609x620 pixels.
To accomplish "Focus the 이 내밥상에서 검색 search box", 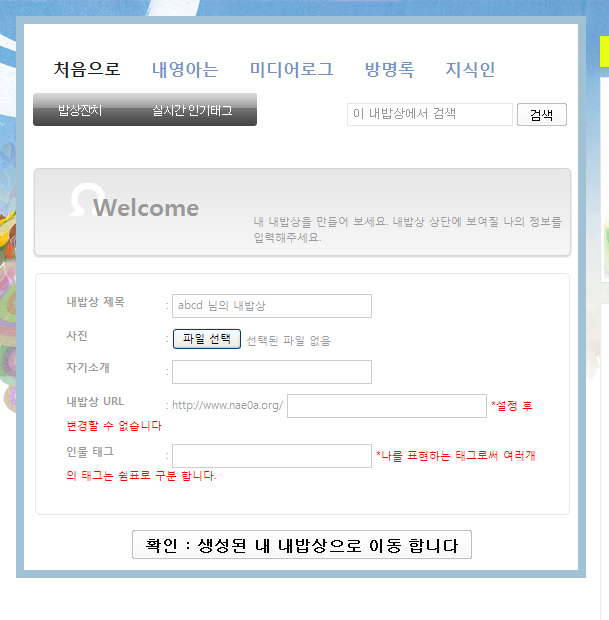I will pos(430,114).
